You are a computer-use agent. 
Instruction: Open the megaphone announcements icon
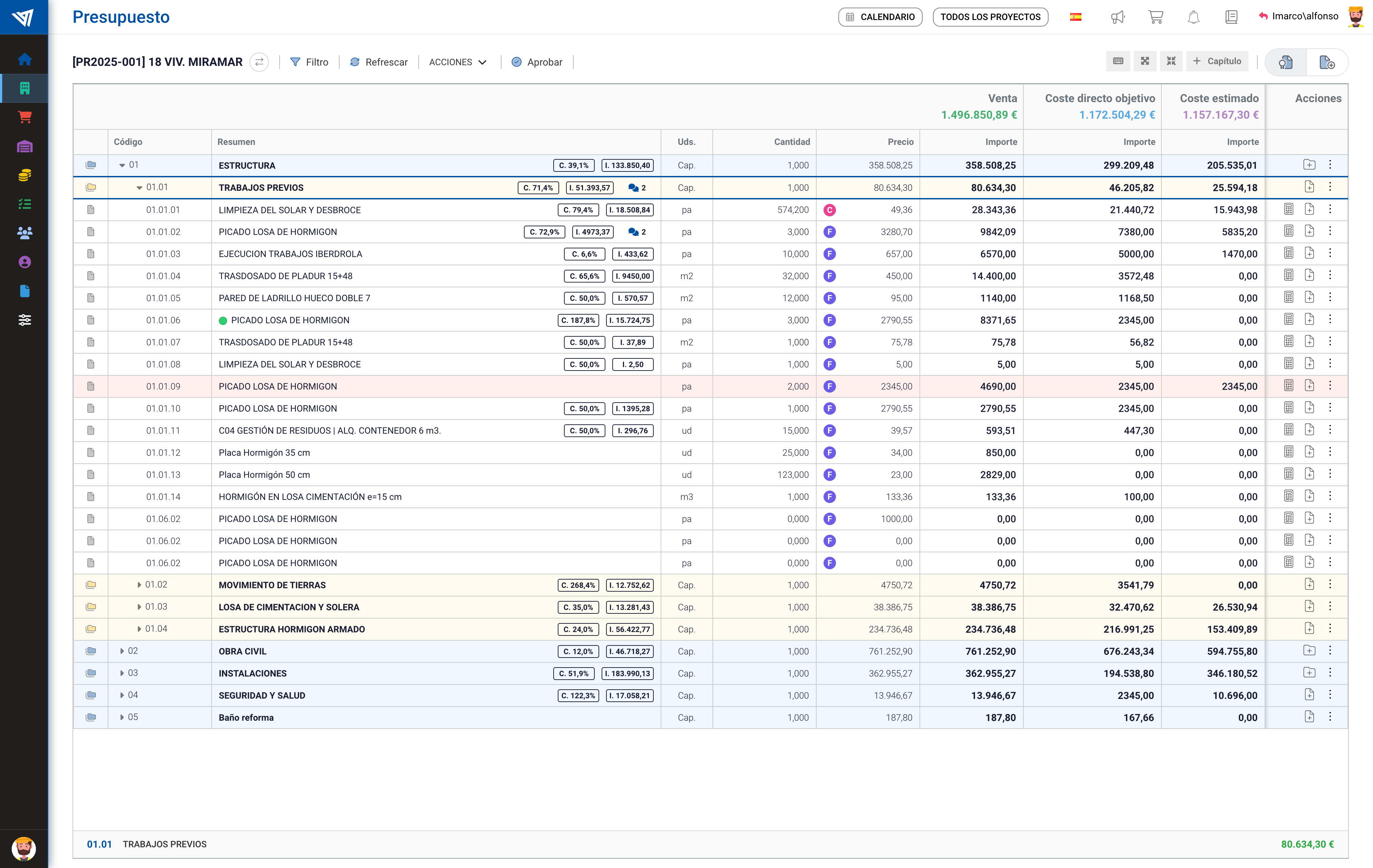pyautogui.click(x=1118, y=17)
